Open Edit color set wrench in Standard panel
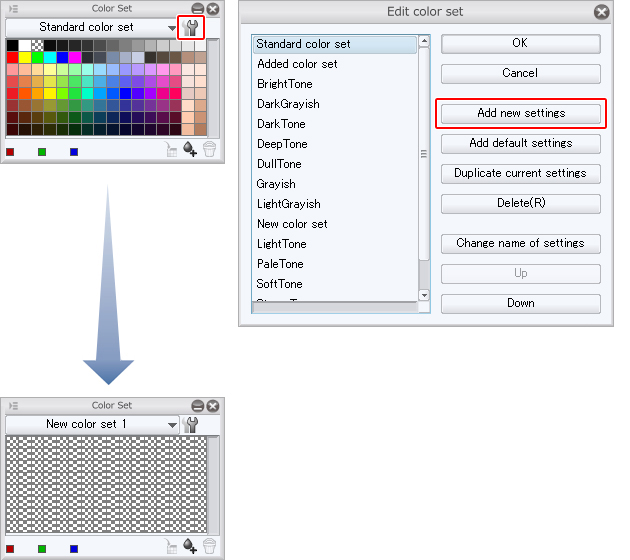Screen dimensions: 630x560 (x=191, y=28)
